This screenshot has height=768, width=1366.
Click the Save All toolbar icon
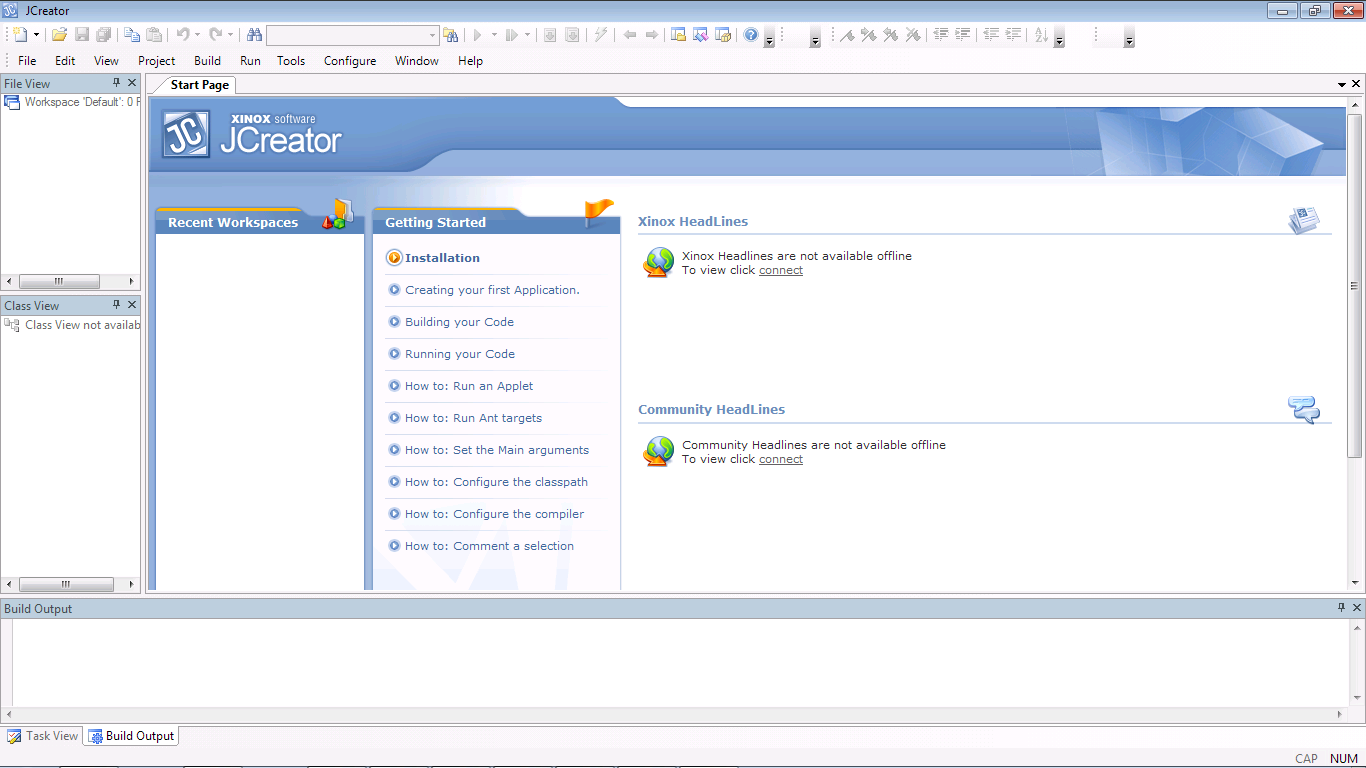pos(104,35)
